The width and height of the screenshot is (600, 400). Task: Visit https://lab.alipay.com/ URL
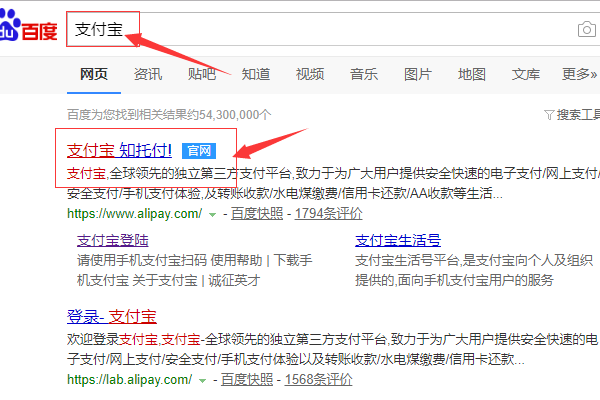point(129,380)
